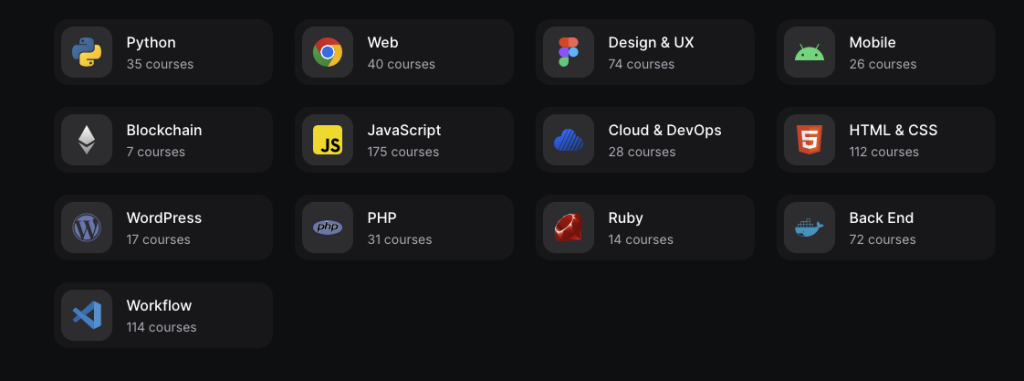Image resolution: width=1024 pixels, height=381 pixels.
Task: Click the '114 courses' text
Action: point(161,327)
